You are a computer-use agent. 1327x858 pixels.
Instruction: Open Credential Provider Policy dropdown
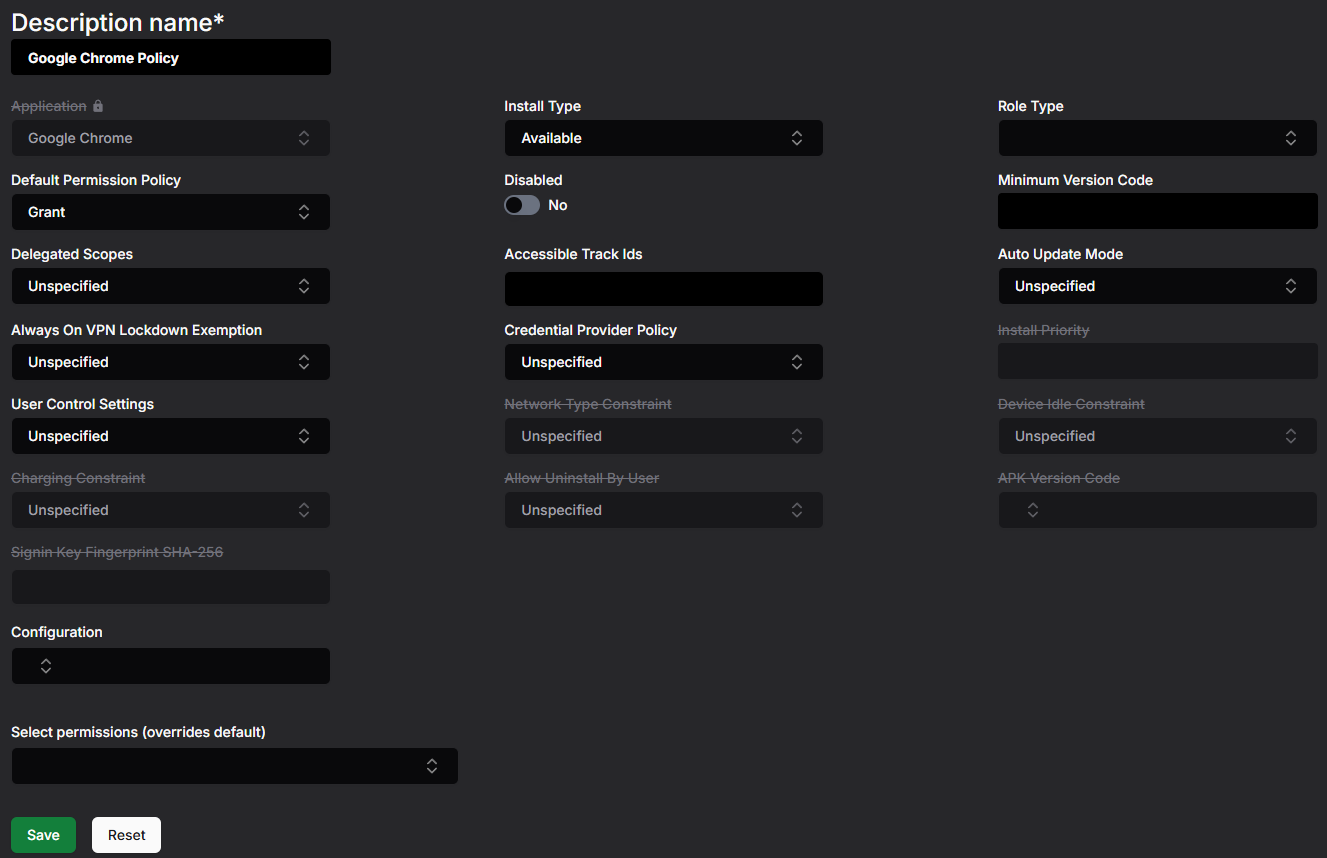click(x=663, y=362)
